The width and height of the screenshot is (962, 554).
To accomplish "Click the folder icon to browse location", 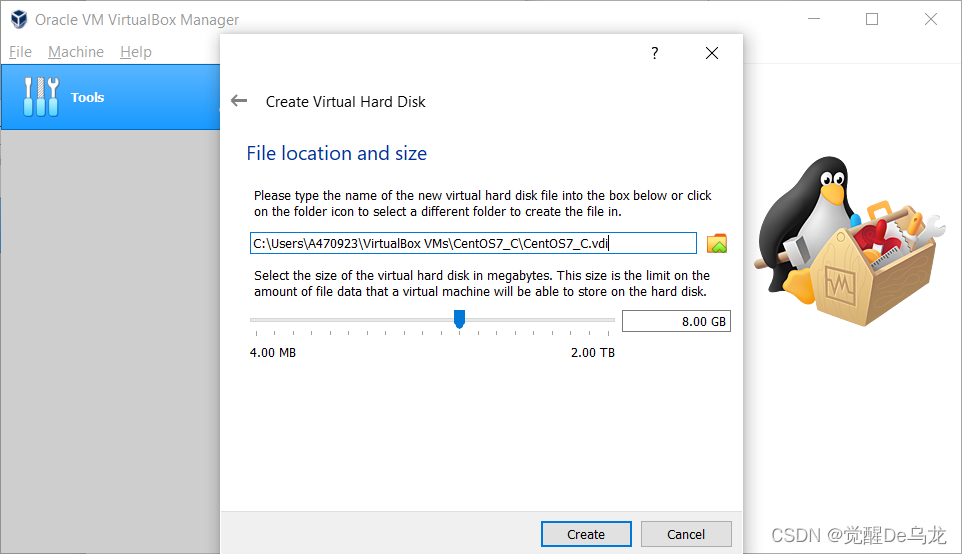I will coord(717,244).
